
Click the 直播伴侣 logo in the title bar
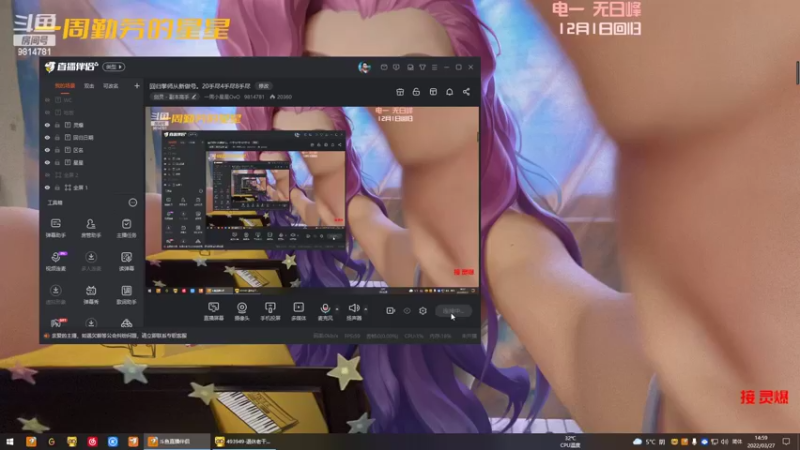point(71,67)
